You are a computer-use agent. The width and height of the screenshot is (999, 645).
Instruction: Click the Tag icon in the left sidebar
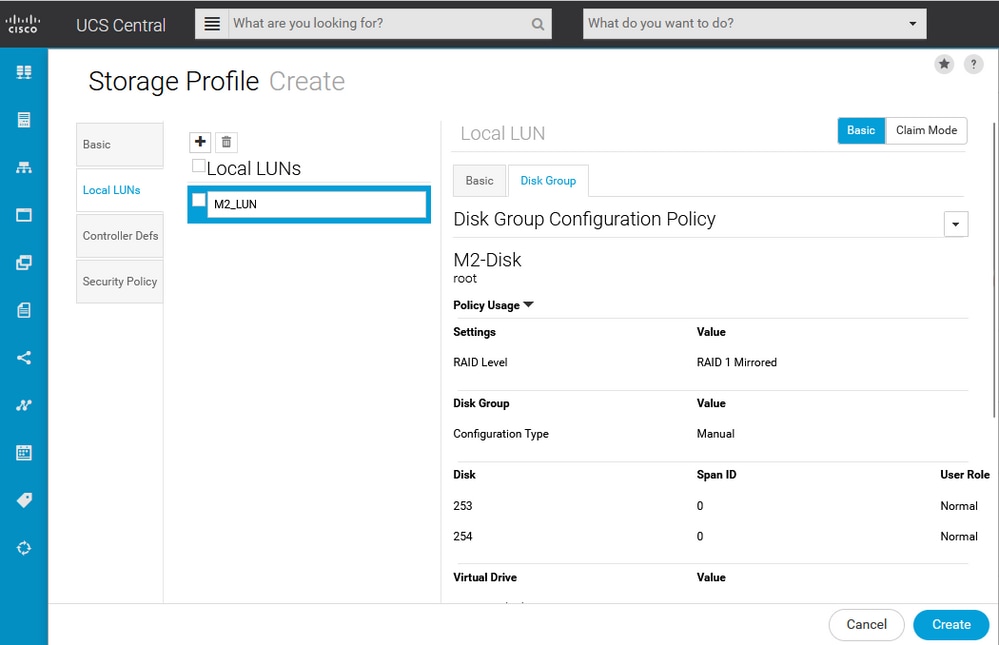click(x=23, y=500)
